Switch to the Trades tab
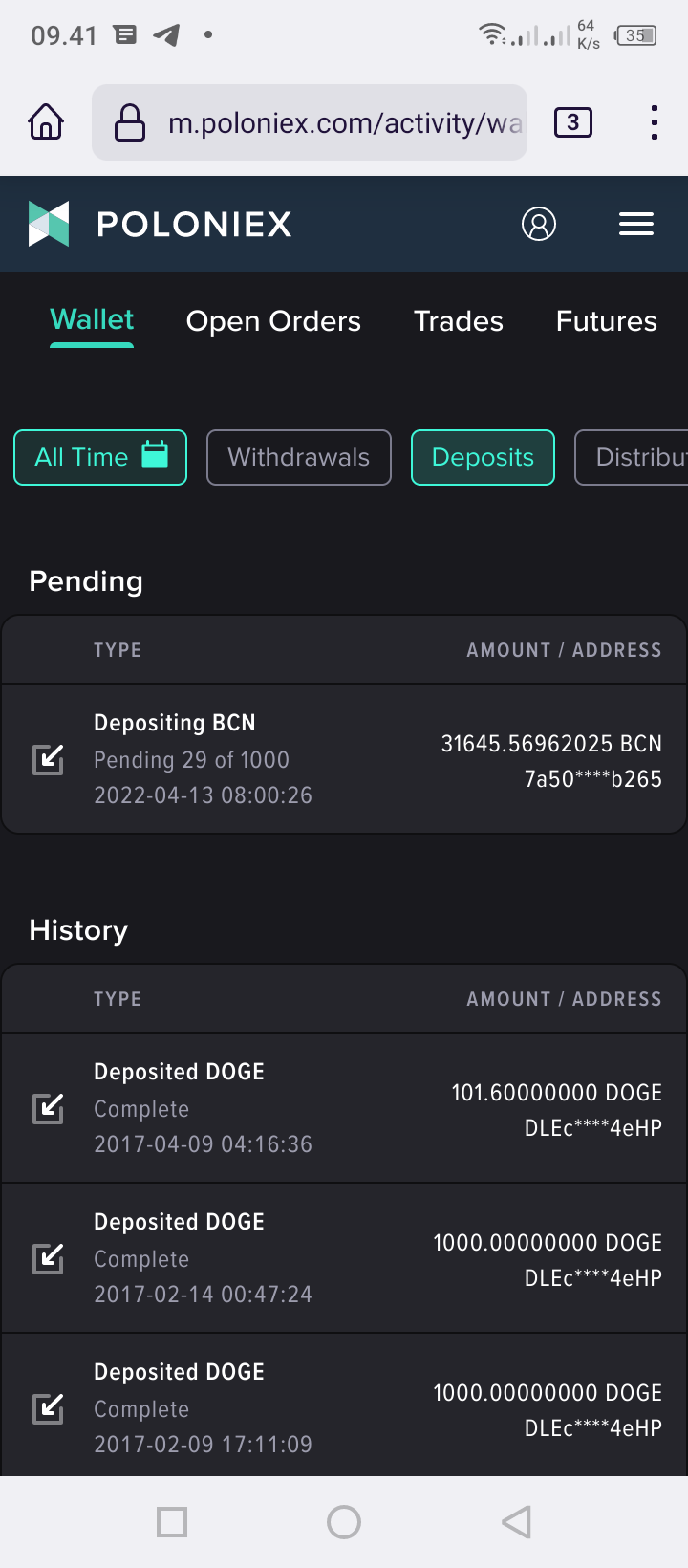The width and height of the screenshot is (688, 1568). tap(459, 321)
